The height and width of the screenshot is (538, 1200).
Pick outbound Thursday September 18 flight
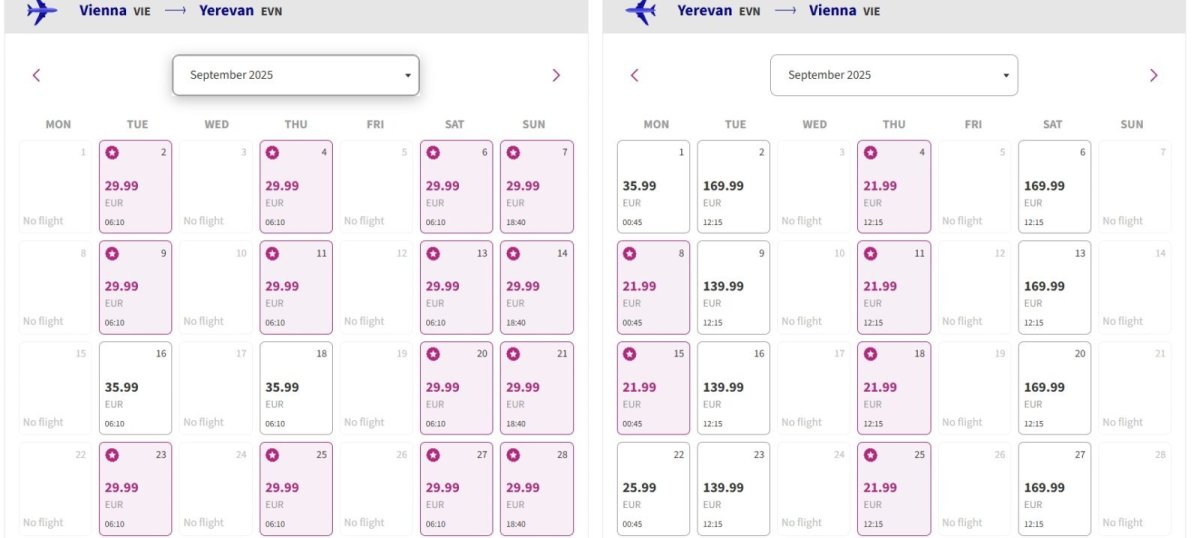[x=295, y=388]
